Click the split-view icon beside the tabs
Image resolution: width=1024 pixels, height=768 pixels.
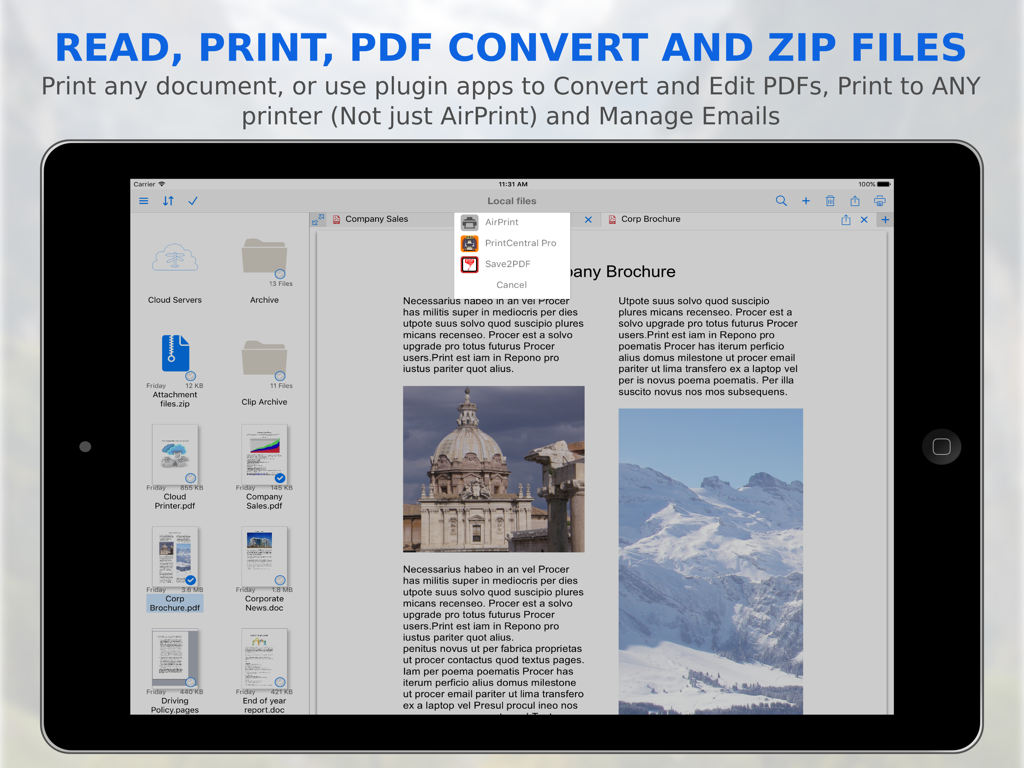(x=319, y=219)
